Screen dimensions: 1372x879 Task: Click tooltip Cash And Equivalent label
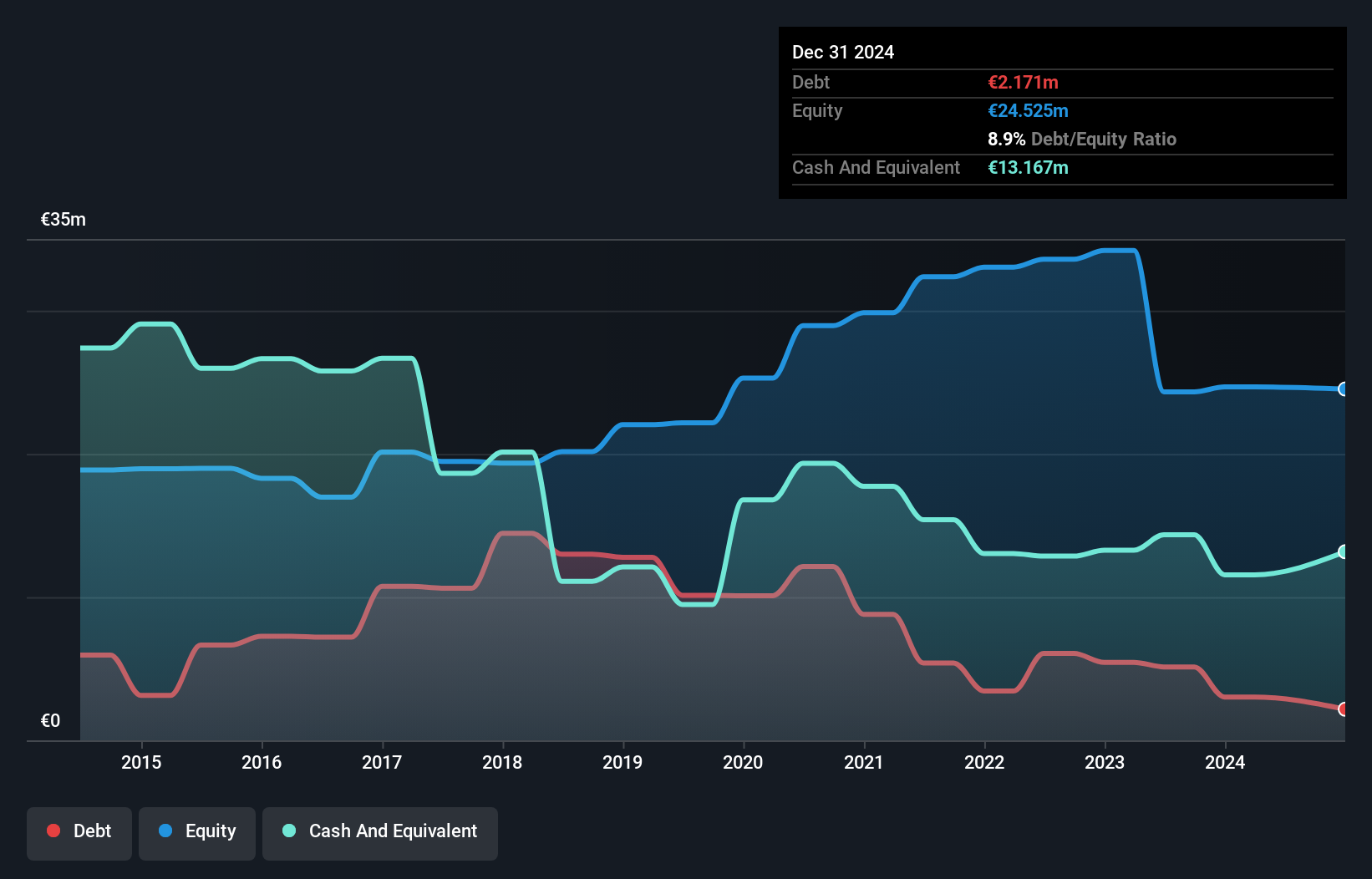876,167
